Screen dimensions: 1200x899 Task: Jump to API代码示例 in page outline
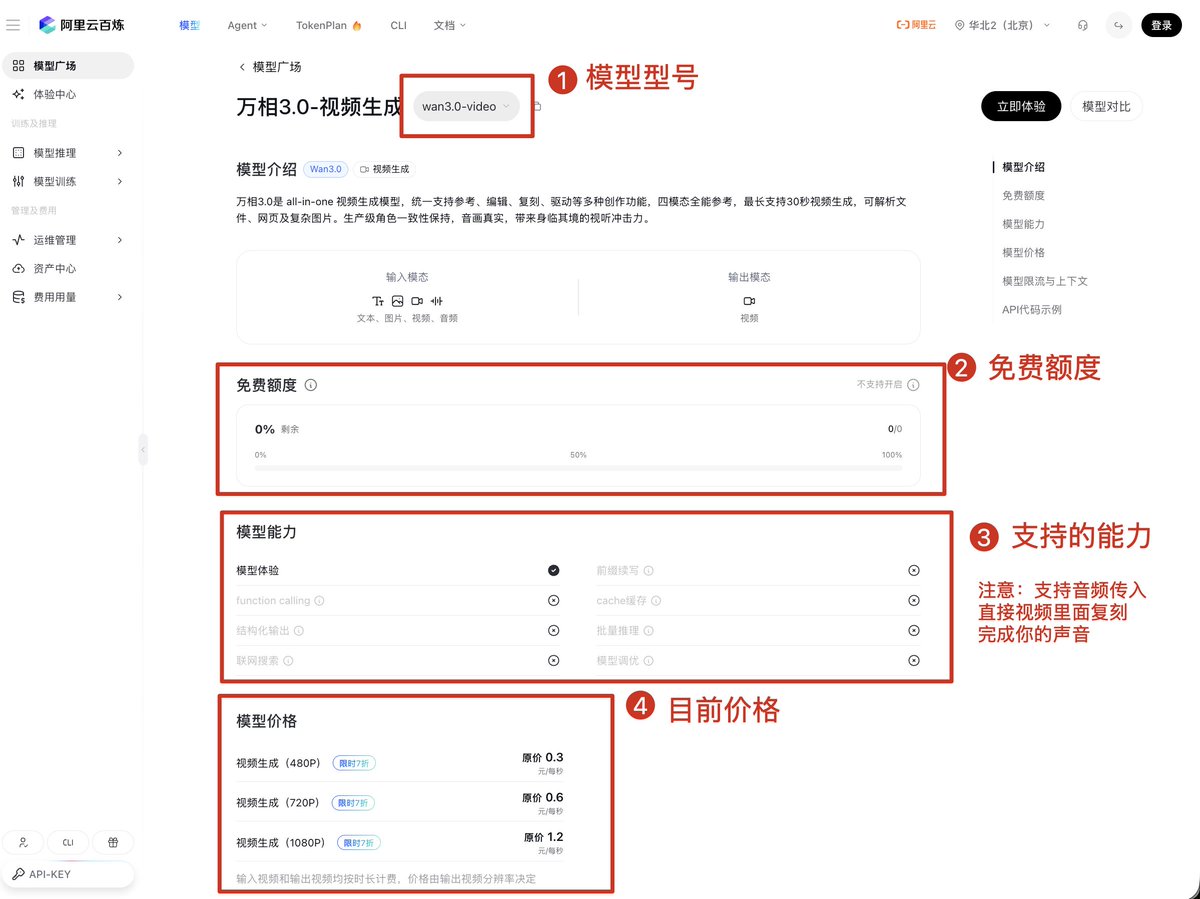pyautogui.click(x=1032, y=310)
